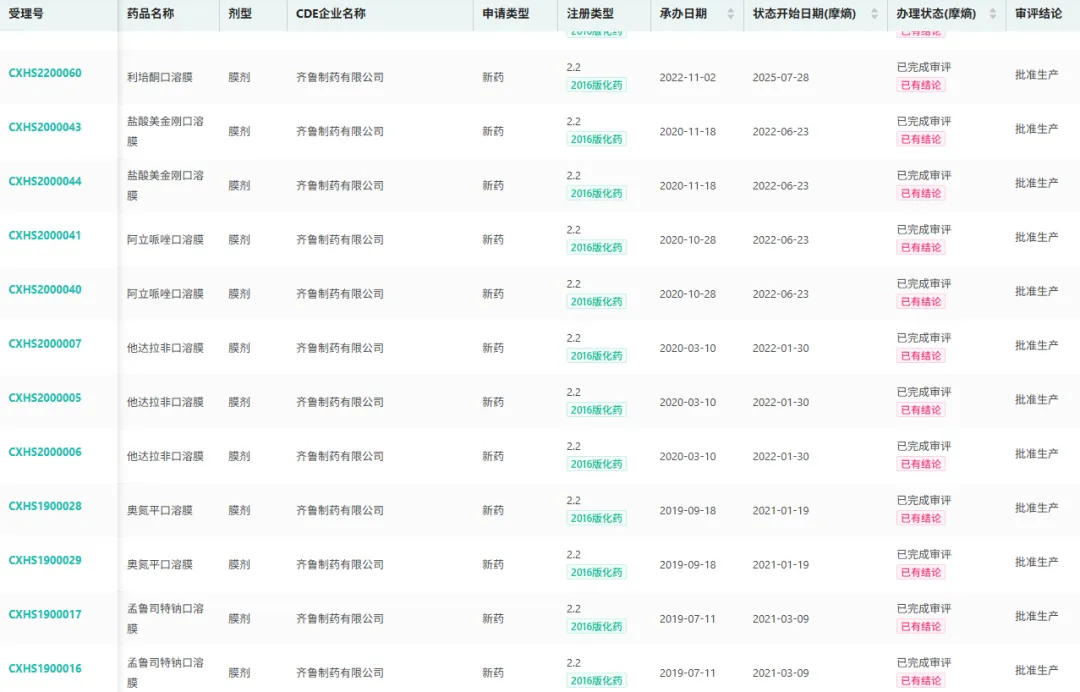The height and width of the screenshot is (692, 1080).
Task: Click sort arrows beside 状态开始日期(摩熵) header
Action: pos(875,14)
